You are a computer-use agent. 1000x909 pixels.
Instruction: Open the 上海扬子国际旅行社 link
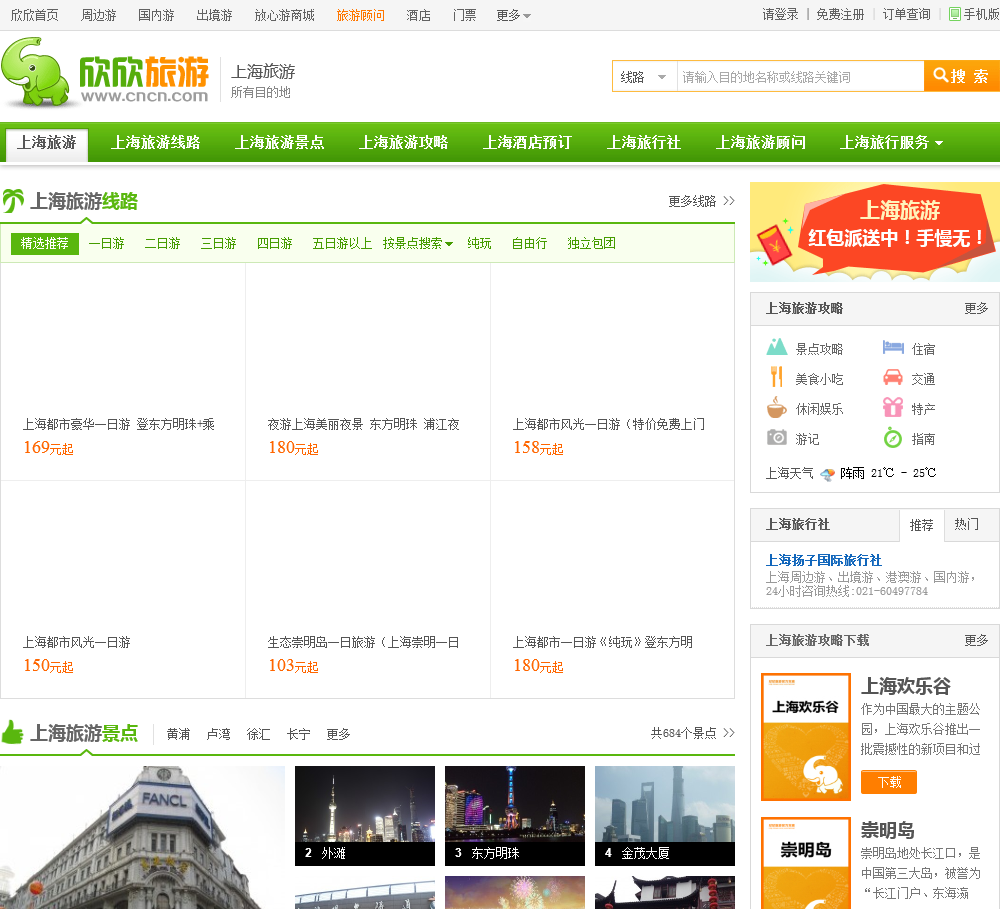tap(823, 560)
